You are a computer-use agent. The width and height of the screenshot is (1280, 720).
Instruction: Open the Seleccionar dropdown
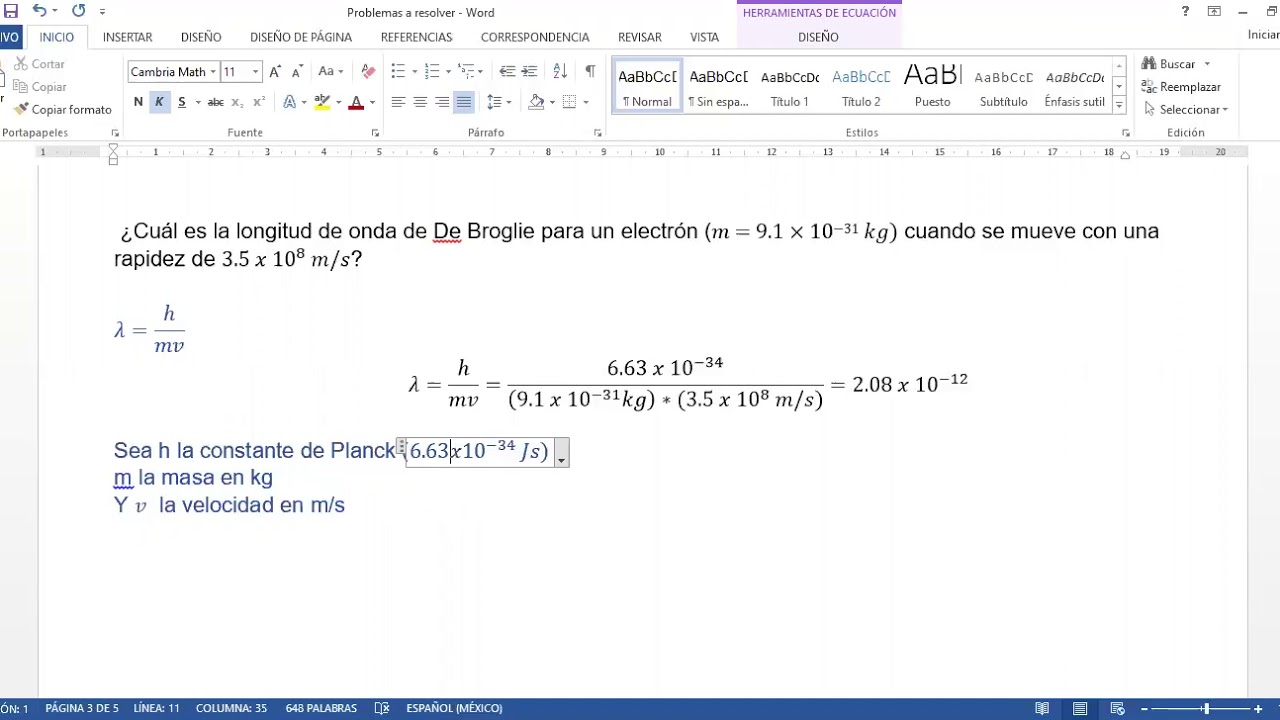coord(1186,109)
